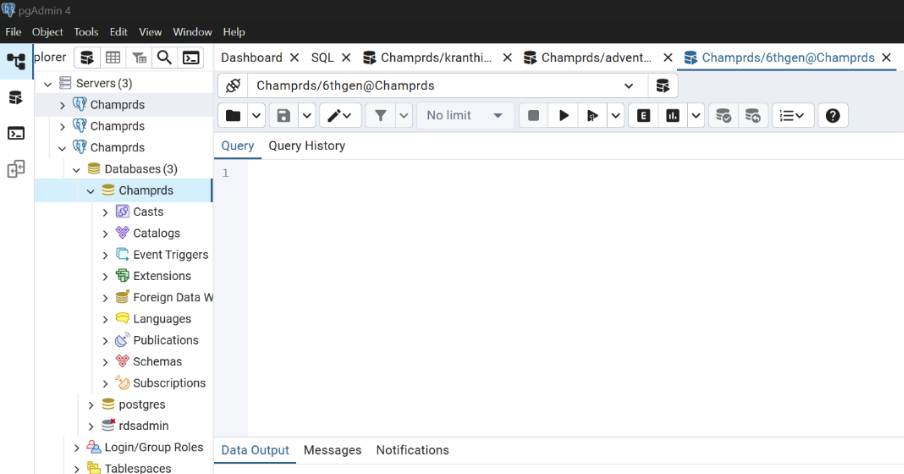Open dropdown arrow next to Filter
904x474 pixels.
coord(404,116)
